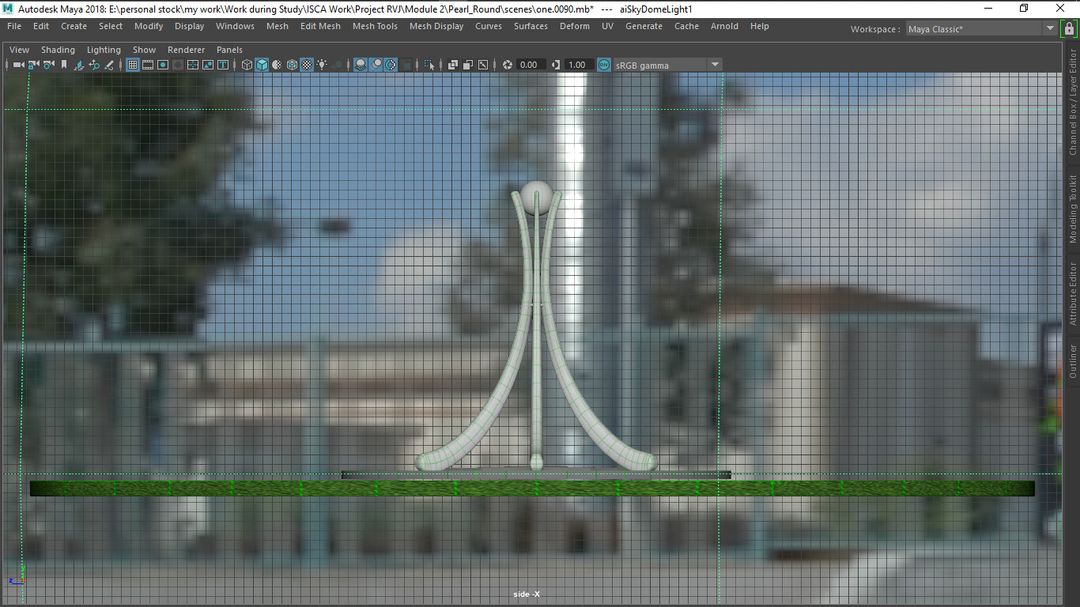Click the Field Chart icon
This screenshot has height=607, width=1080.
pyautogui.click(x=193, y=65)
